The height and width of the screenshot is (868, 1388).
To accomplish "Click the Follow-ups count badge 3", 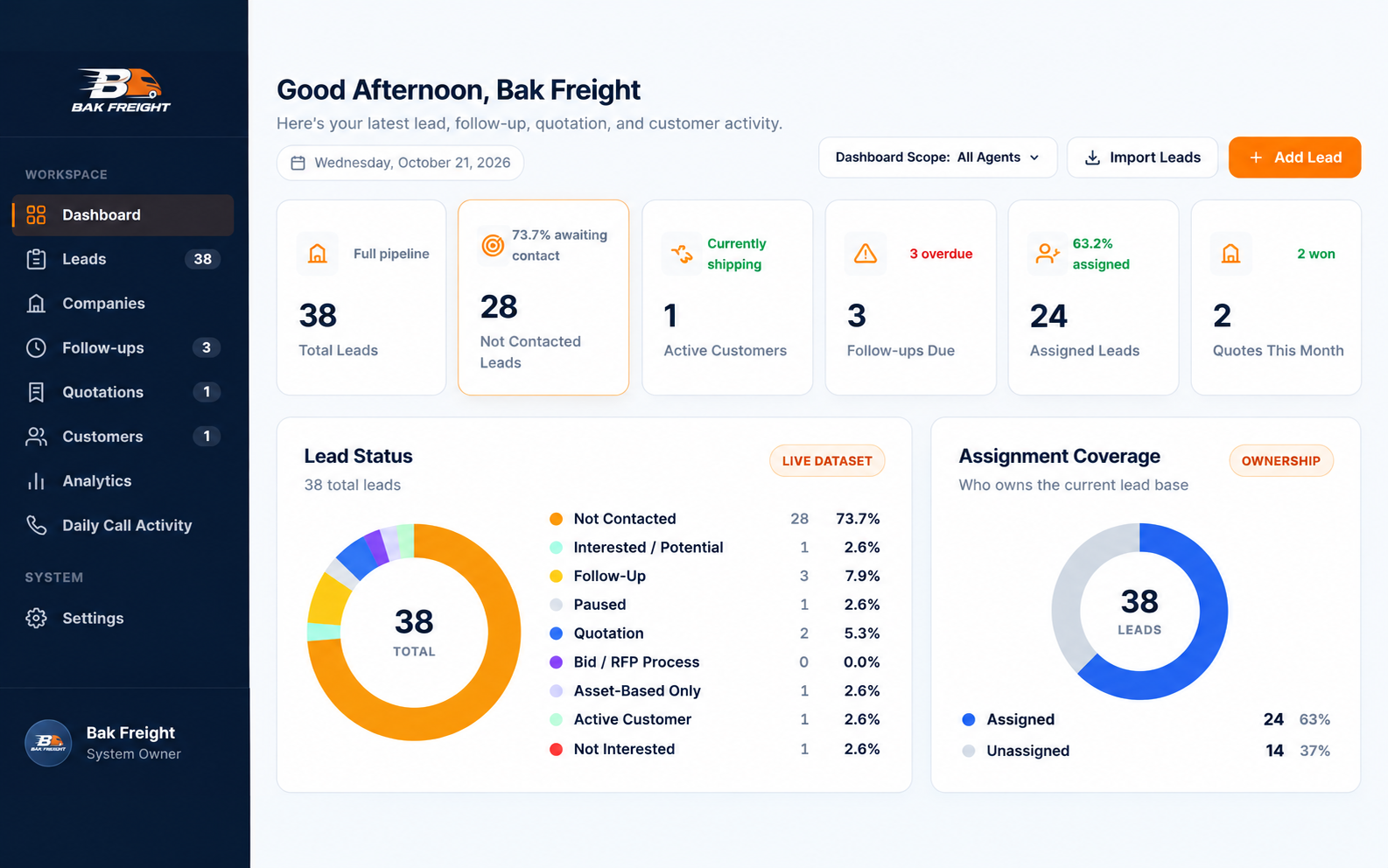I will pos(207,347).
